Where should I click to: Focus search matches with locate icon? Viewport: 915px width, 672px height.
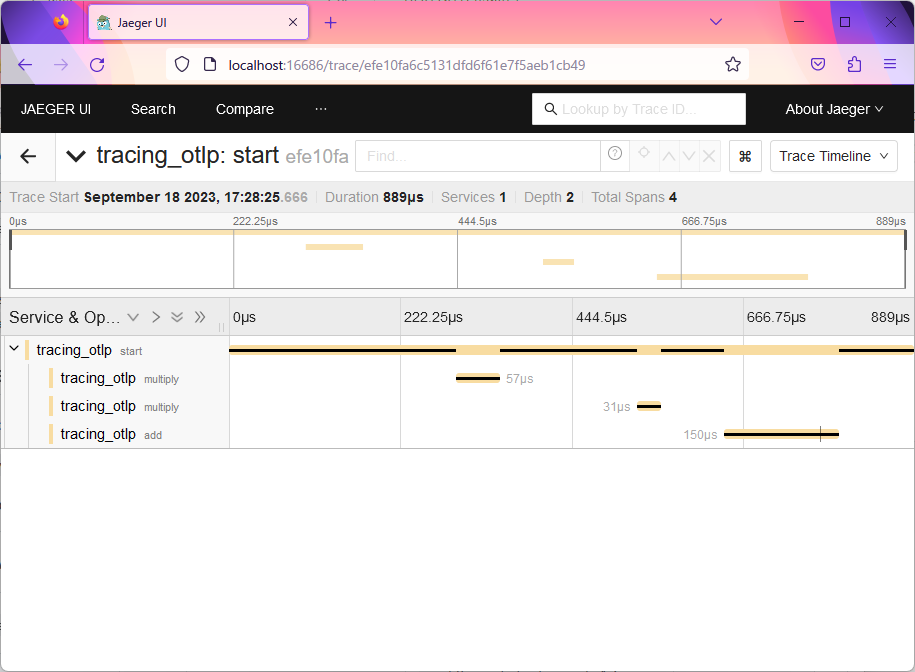[644, 153]
